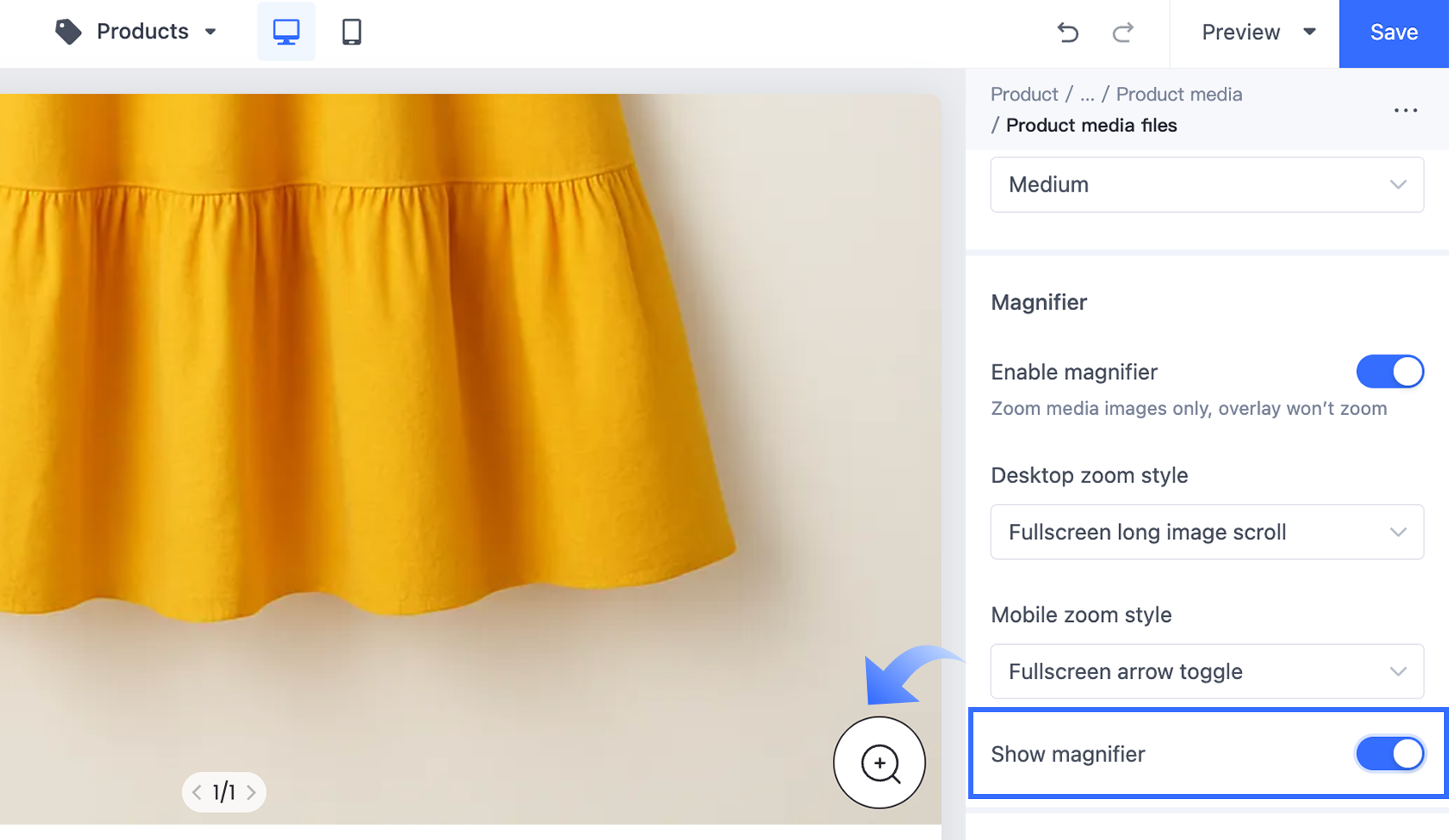
Task: Click the 1/1 image counter pill
Action: 223,791
